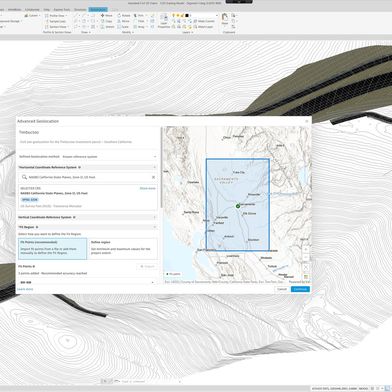This screenshot has width=392, height=392.
Task: Collapse Horizontal Coordinate Reference System section
Action: click(x=154, y=167)
